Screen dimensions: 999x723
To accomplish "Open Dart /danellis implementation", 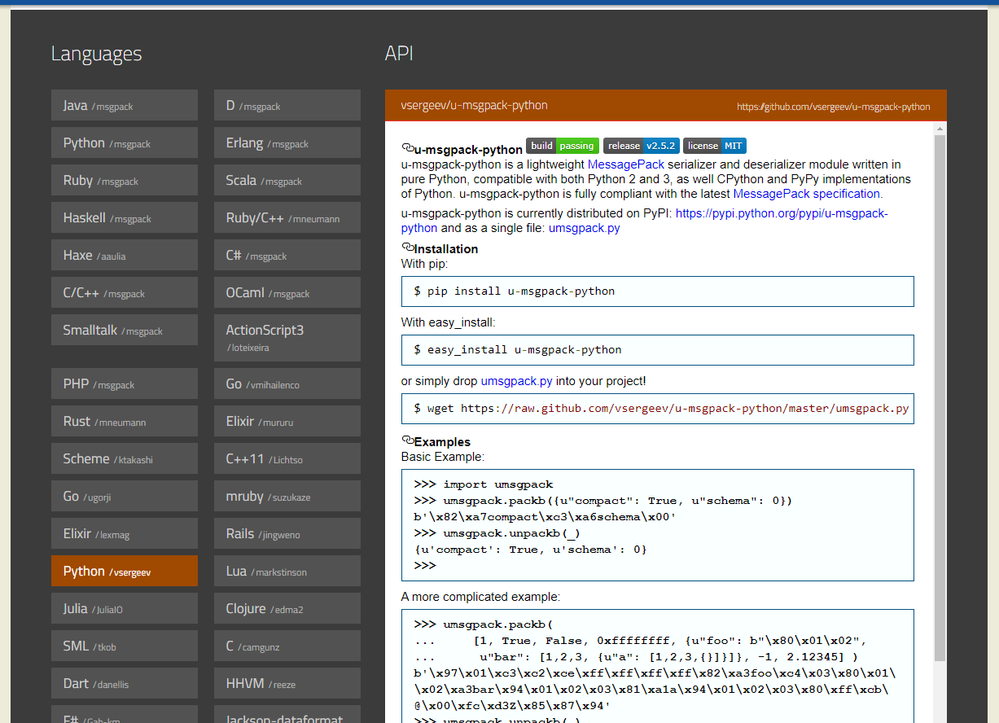I will 124,684.
